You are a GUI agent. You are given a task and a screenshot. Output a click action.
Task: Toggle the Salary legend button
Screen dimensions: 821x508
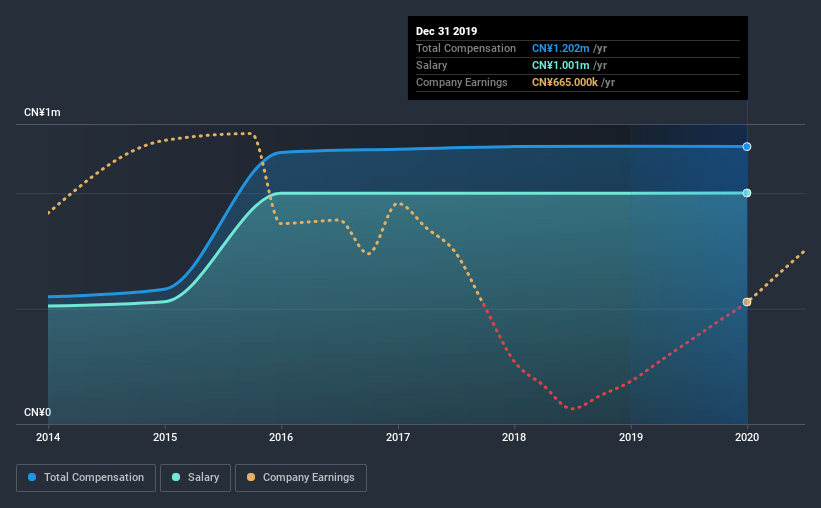tap(195, 478)
